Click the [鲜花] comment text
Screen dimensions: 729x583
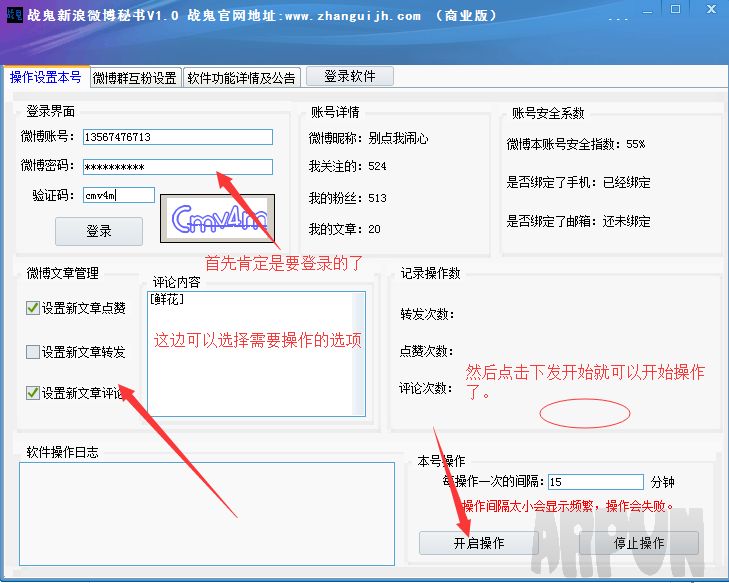(x=167, y=299)
